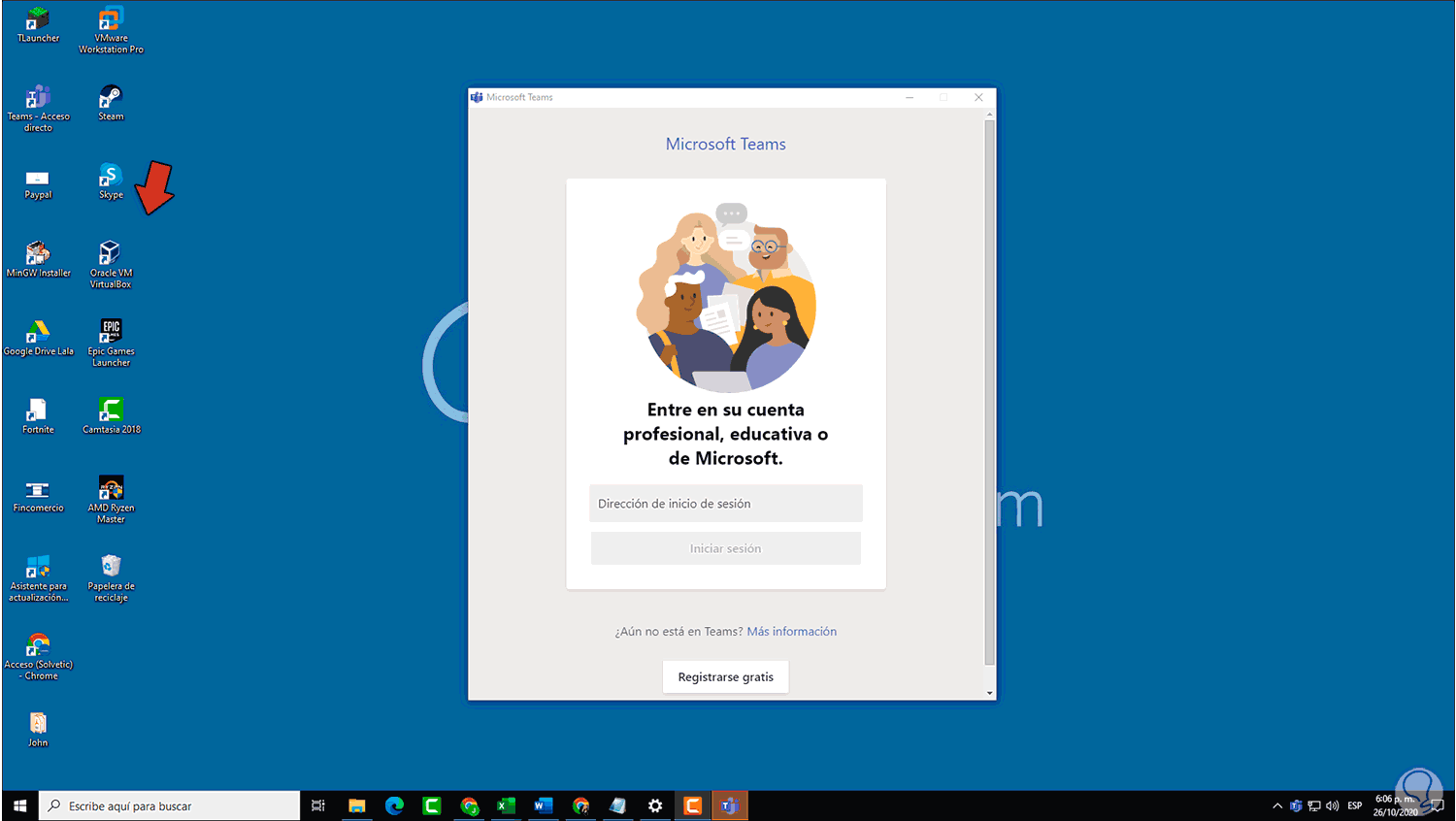Launch Oracle VM VirtualBox from desktop
The image size is (1456, 821).
click(111, 265)
